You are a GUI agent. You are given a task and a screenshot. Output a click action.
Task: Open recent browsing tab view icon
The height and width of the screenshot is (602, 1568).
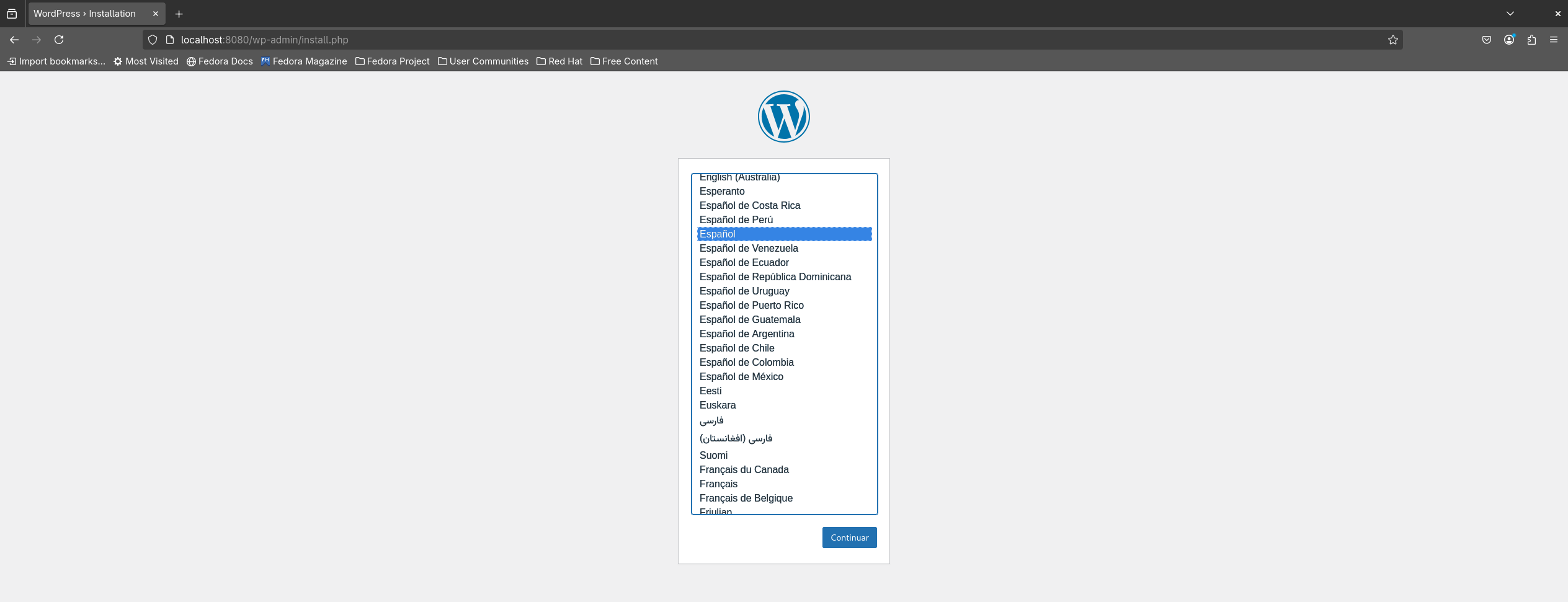coord(12,14)
